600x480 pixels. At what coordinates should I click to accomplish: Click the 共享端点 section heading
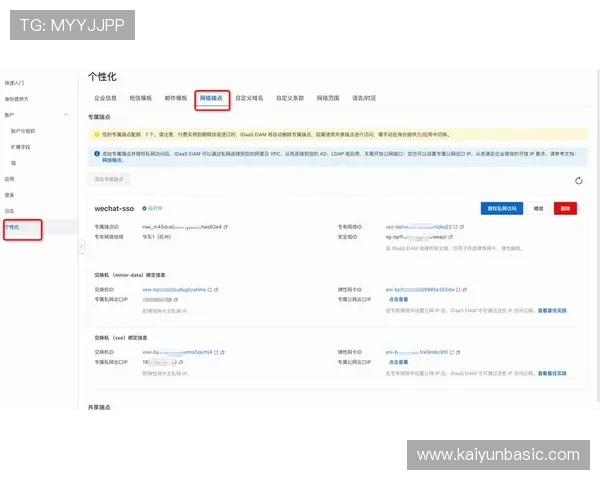coord(99,407)
